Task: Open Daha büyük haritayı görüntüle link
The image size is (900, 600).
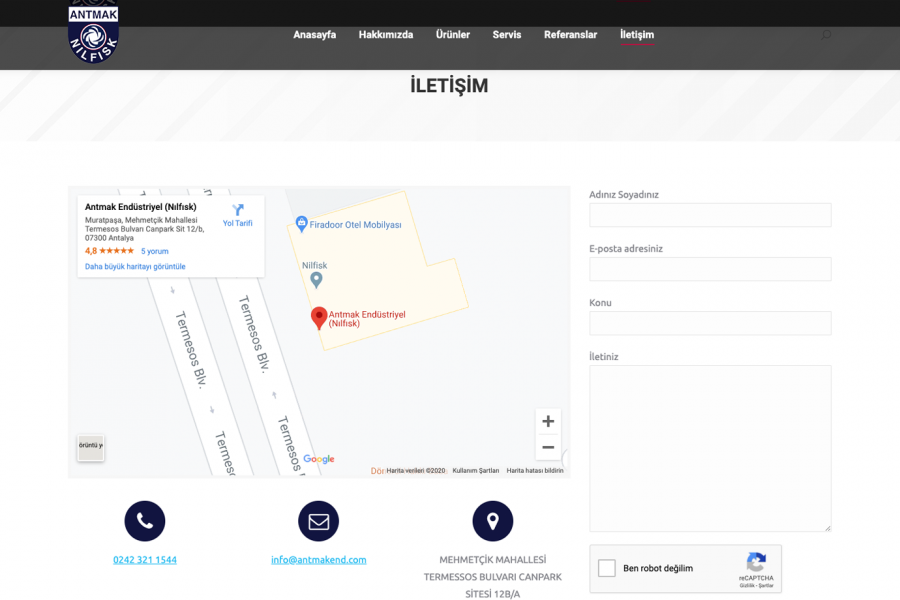Action: 135,267
